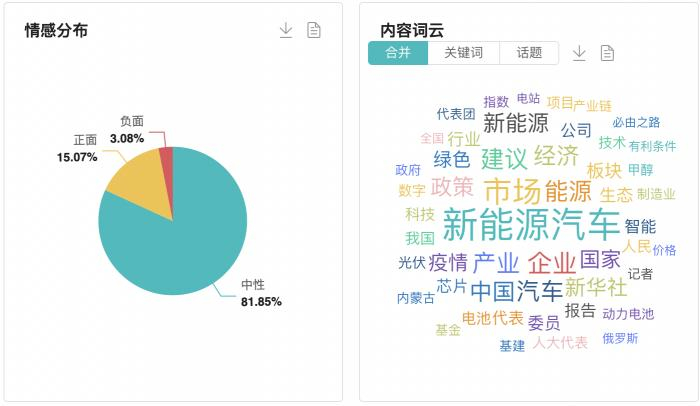Open data view icon for 内容词云
This screenshot has height=406, width=700.
tap(607, 52)
